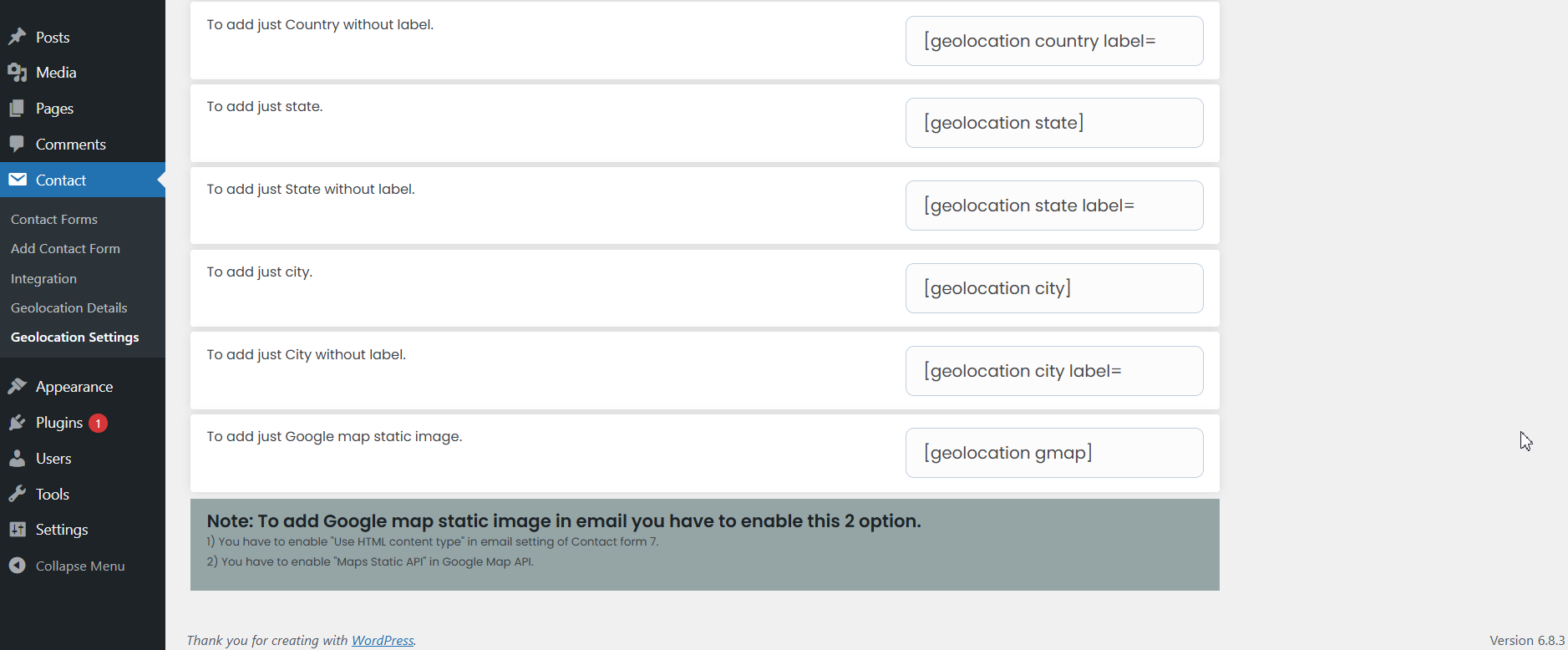Click the Appearance brush icon
The width and height of the screenshot is (1568, 650).
pyautogui.click(x=18, y=385)
